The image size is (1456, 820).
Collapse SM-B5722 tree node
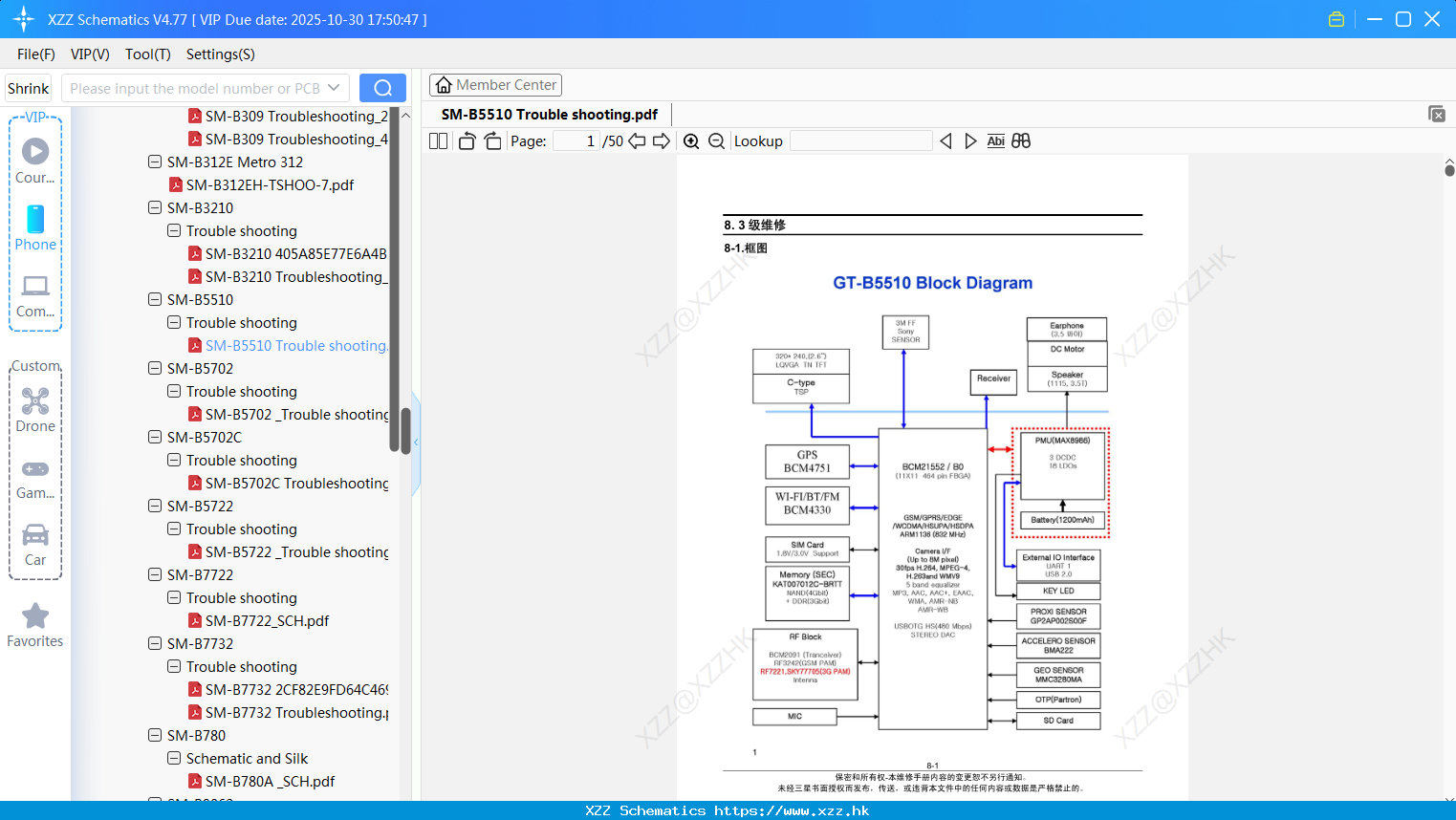155,506
